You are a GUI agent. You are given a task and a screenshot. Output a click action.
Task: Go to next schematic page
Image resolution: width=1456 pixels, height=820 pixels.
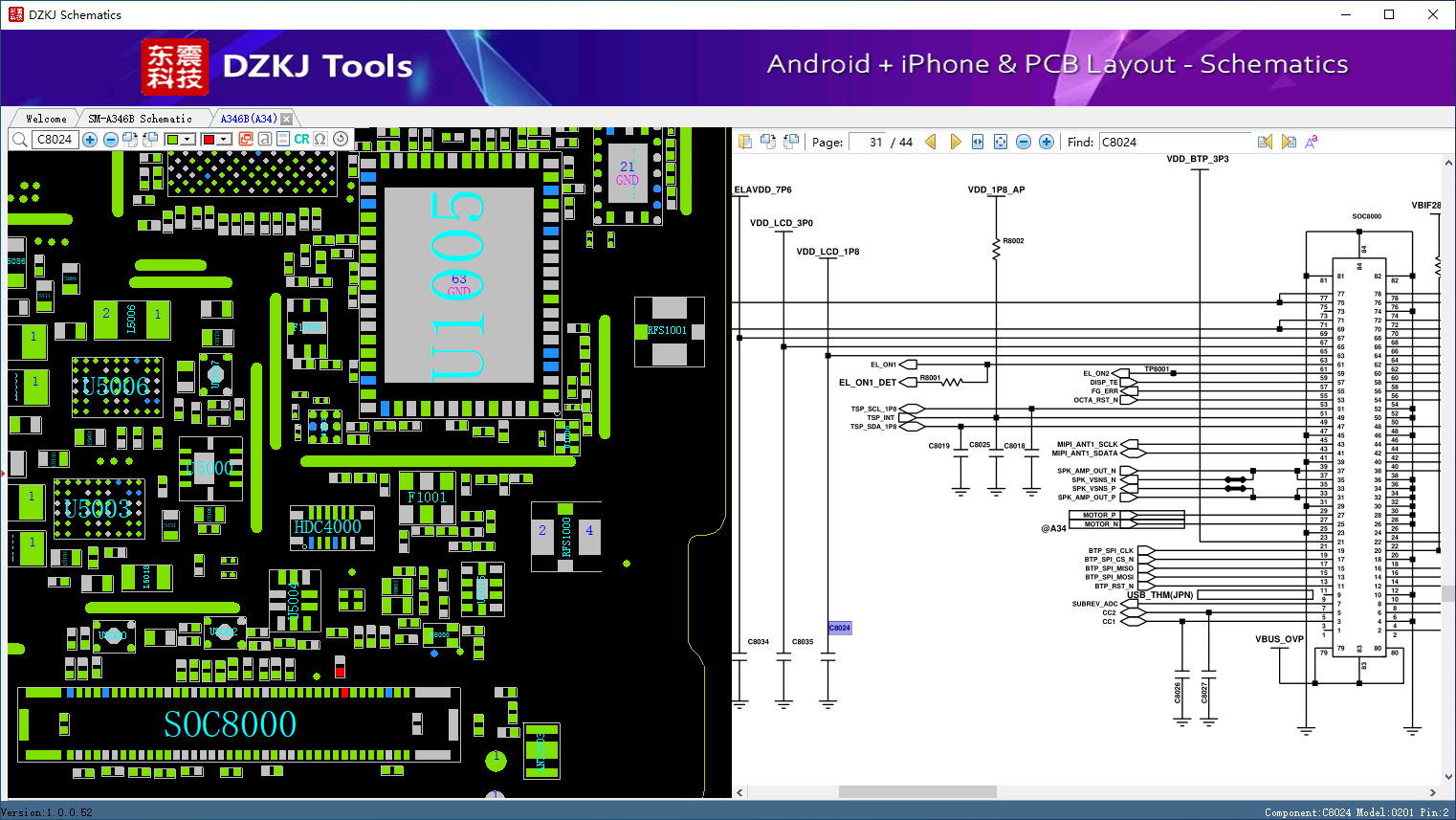pos(955,142)
